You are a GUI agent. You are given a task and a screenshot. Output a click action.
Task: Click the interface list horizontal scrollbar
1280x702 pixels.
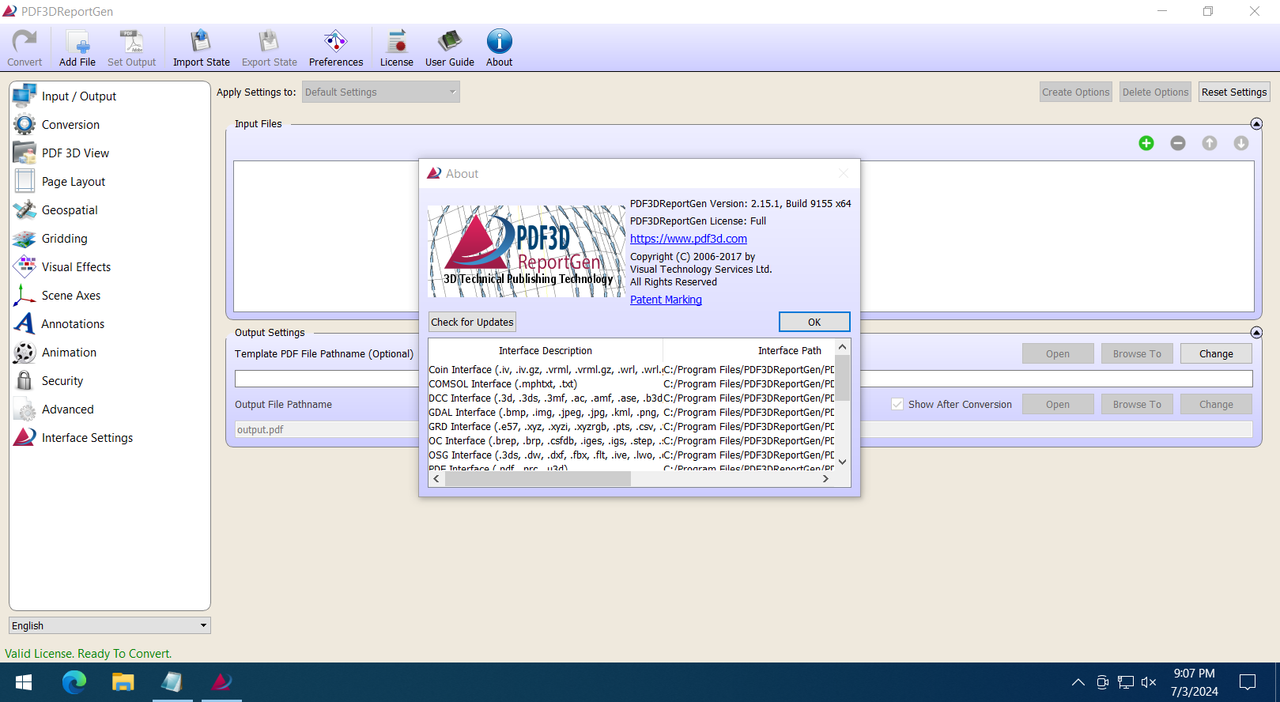click(x=631, y=479)
